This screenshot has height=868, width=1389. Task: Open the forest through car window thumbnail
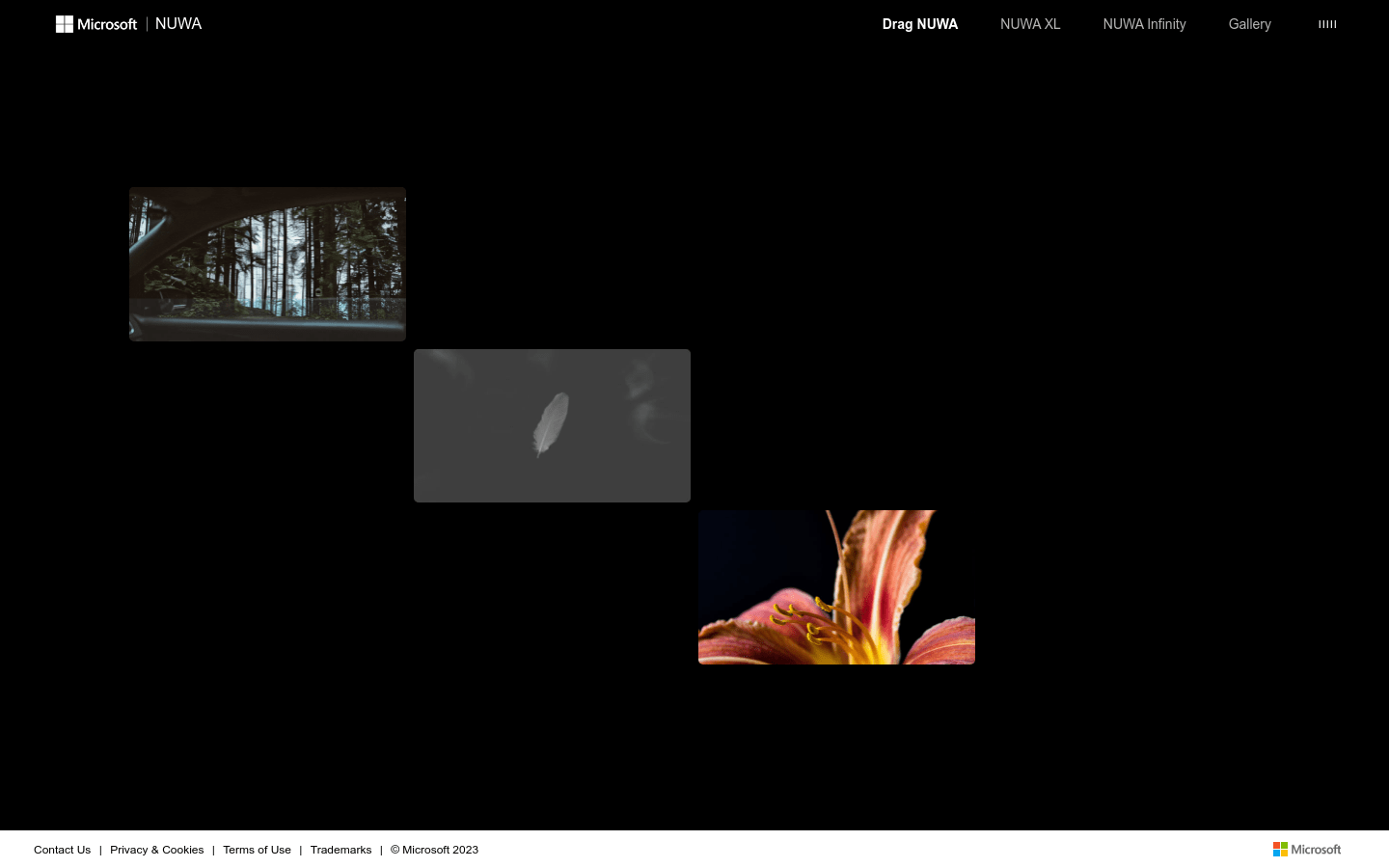click(267, 263)
